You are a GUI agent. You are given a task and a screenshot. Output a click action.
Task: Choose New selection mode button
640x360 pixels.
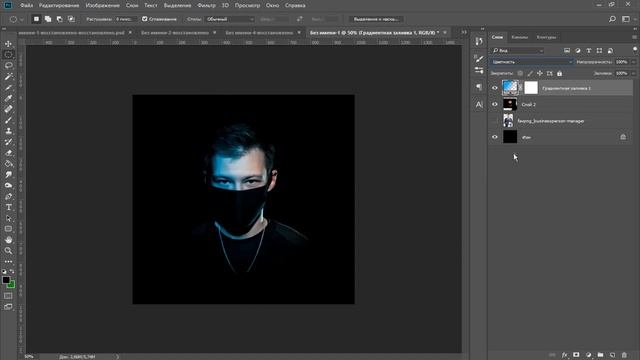point(36,19)
